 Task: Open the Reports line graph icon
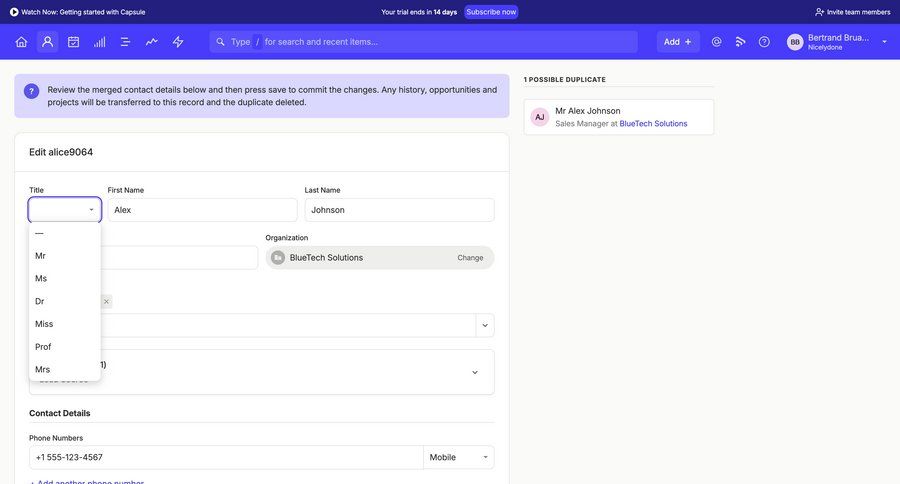pos(151,42)
